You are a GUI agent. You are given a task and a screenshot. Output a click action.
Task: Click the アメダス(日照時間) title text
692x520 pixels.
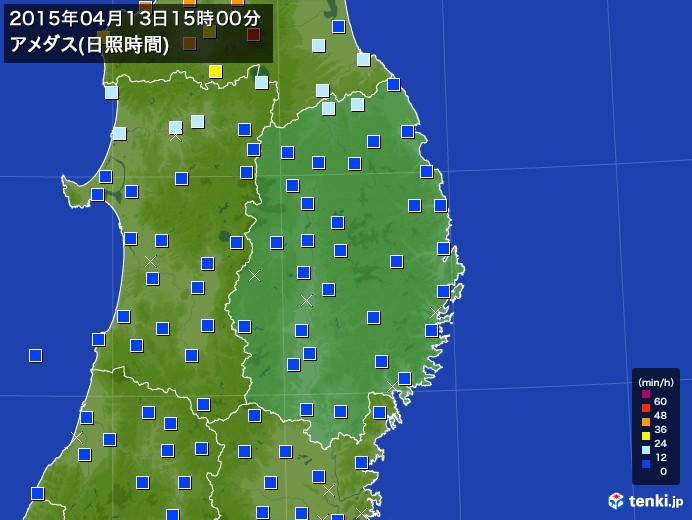89,45
